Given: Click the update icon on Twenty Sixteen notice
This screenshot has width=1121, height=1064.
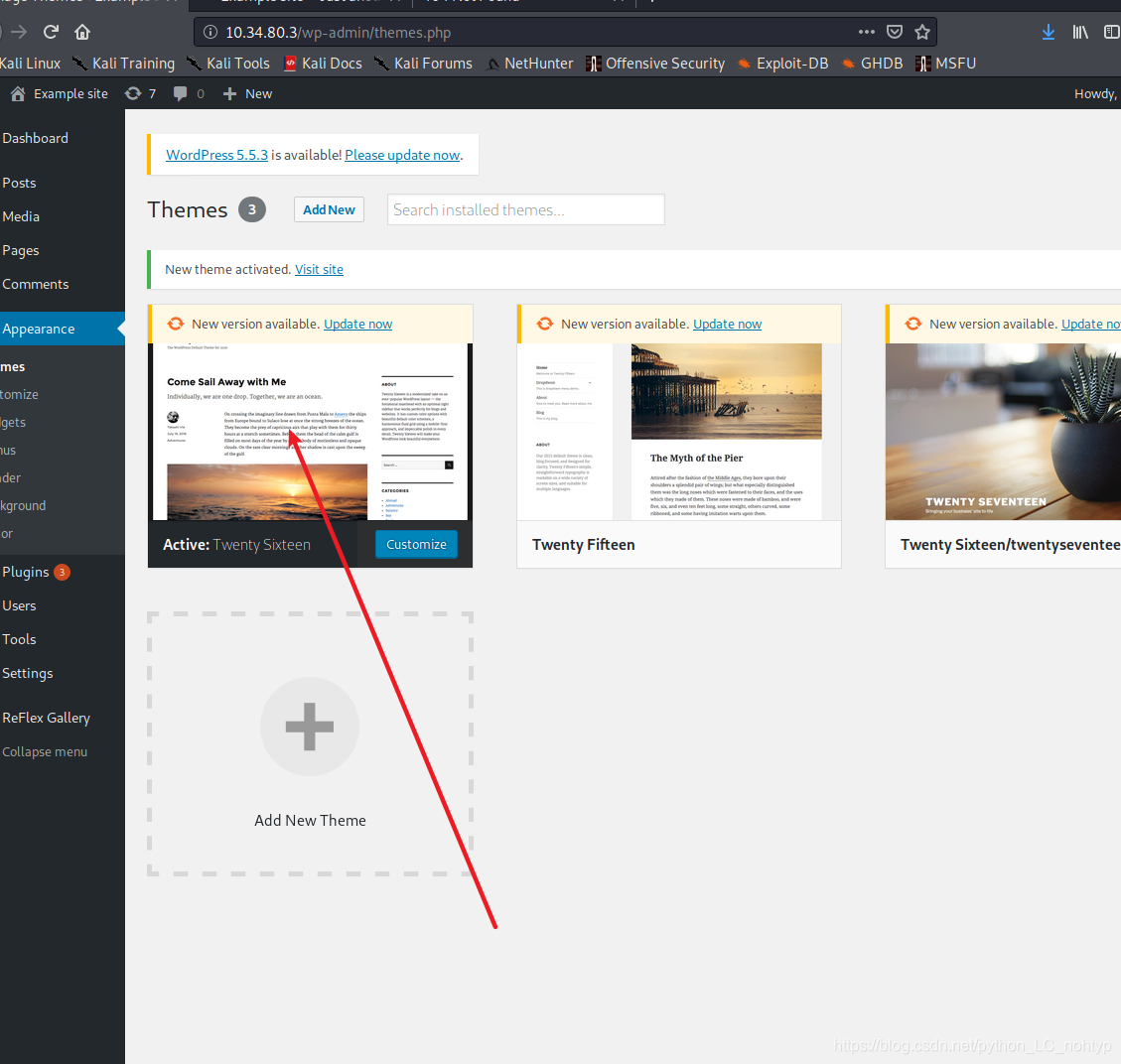Looking at the screenshot, I should [x=175, y=324].
